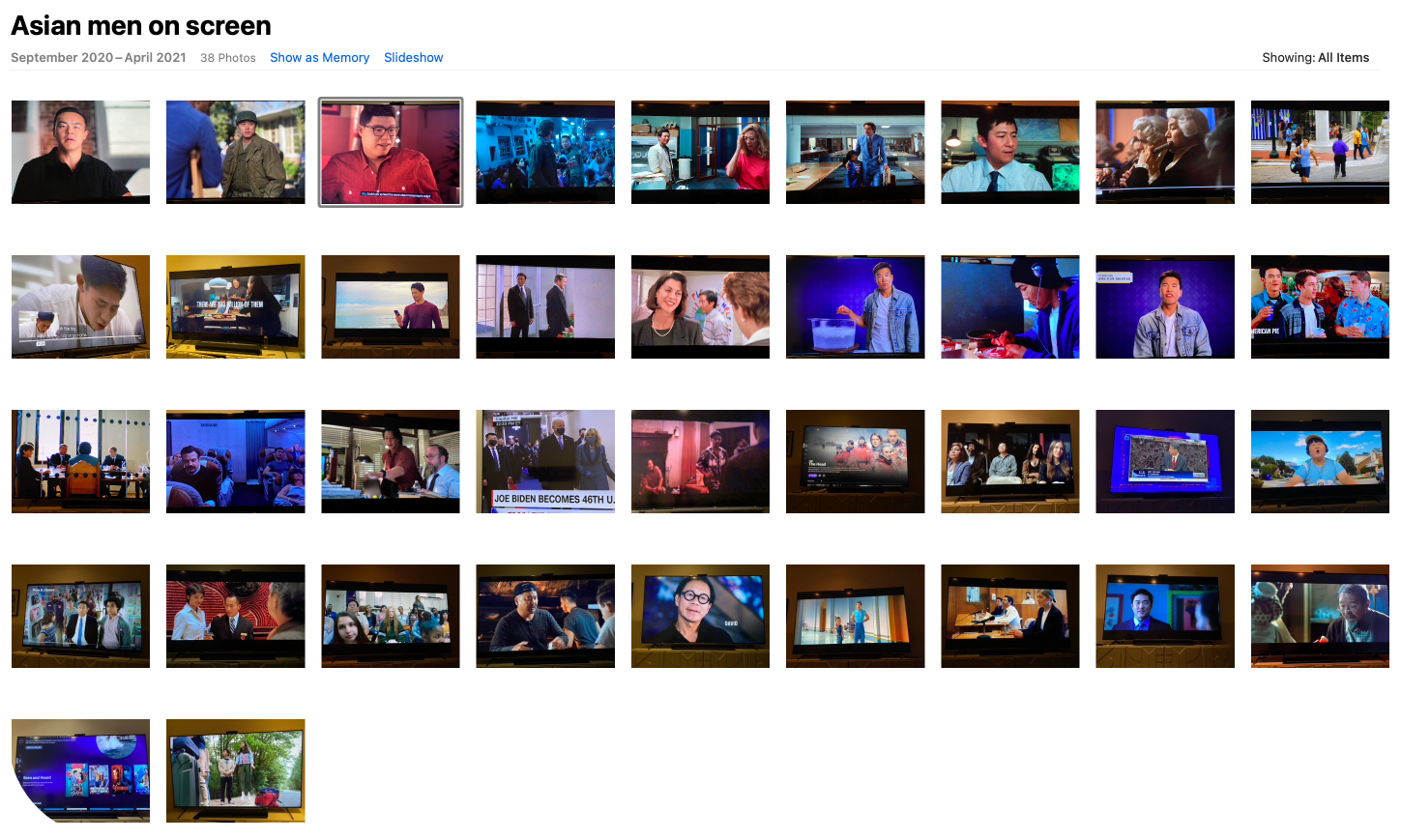This screenshot has height=840, width=1401.
Task: Select the JOE BIDEN BECOMES 46TH news photo
Action: pyautogui.click(x=545, y=461)
